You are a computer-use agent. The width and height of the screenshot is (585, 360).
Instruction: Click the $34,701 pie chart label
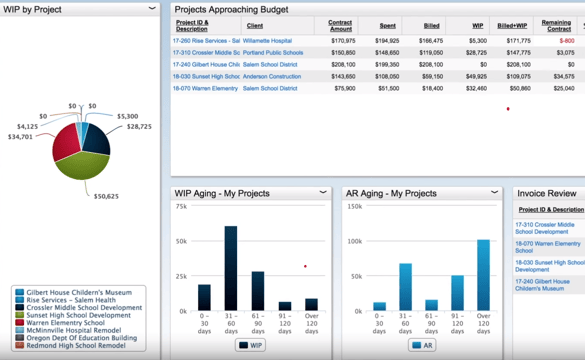pyautogui.click(x=20, y=137)
